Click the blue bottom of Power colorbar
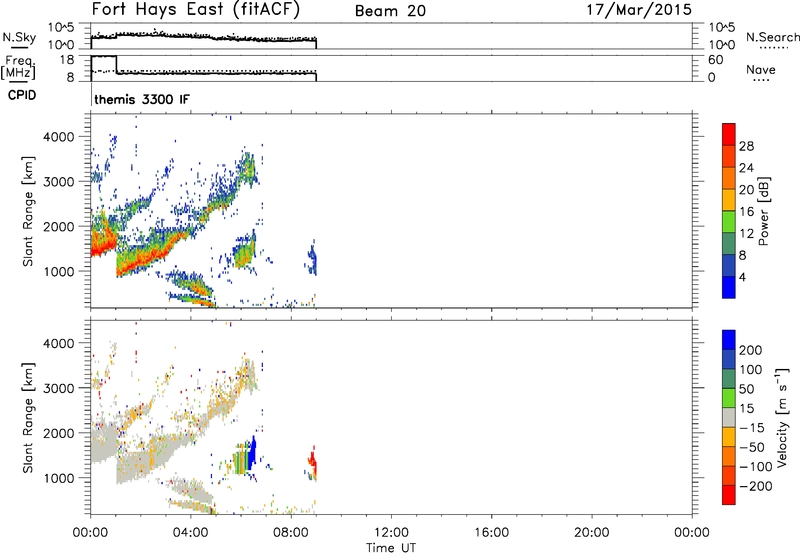 [729, 288]
